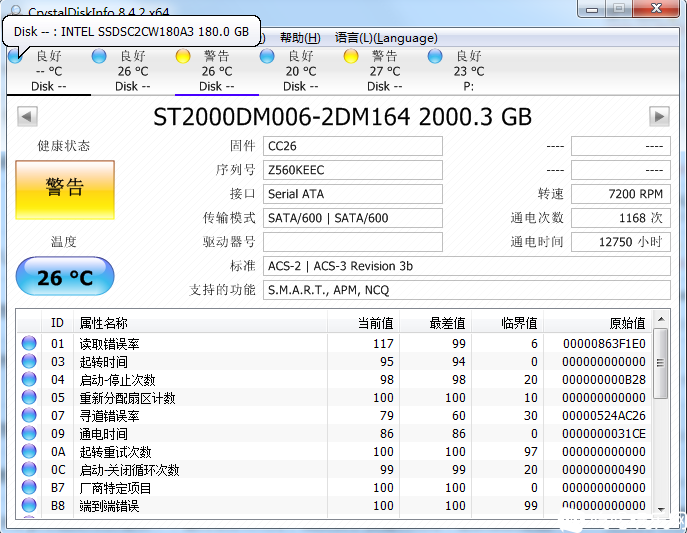Click raw value 00000863F1E0

pyautogui.click(x=604, y=344)
